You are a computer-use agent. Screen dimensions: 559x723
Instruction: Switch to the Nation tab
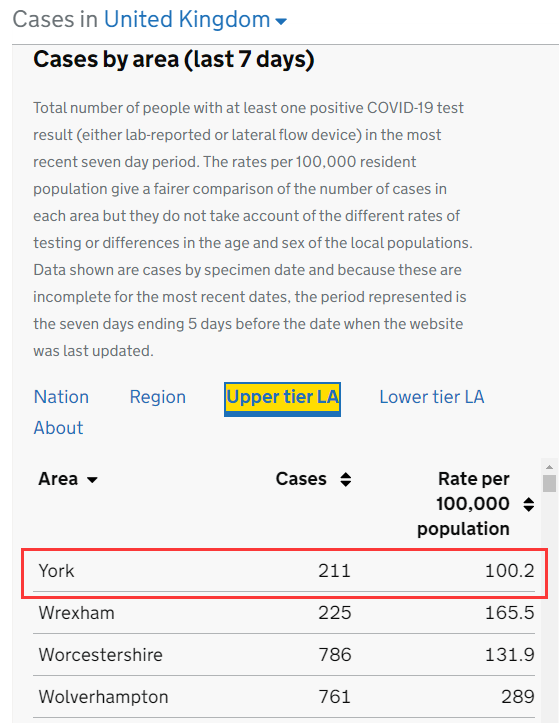[61, 397]
